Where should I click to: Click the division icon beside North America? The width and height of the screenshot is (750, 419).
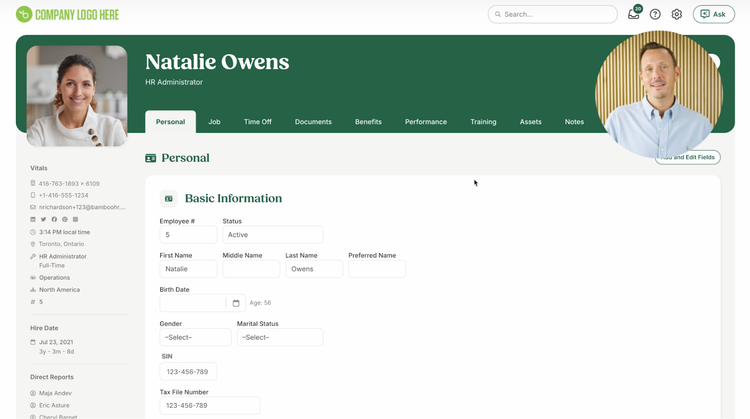click(x=33, y=290)
